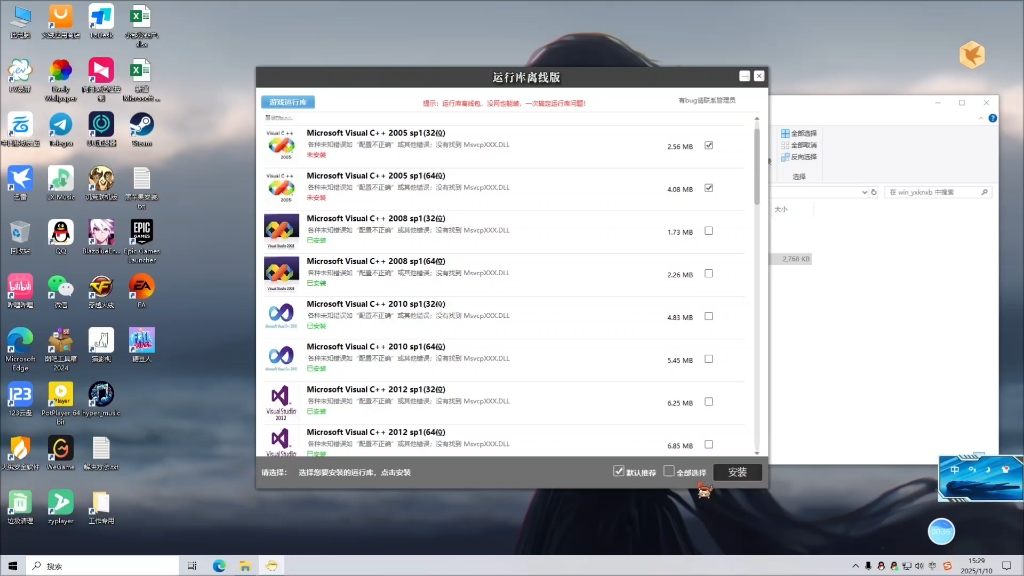Open the Windows Start menu
Image resolution: width=1024 pixels, height=576 pixels.
(x=12, y=566)
